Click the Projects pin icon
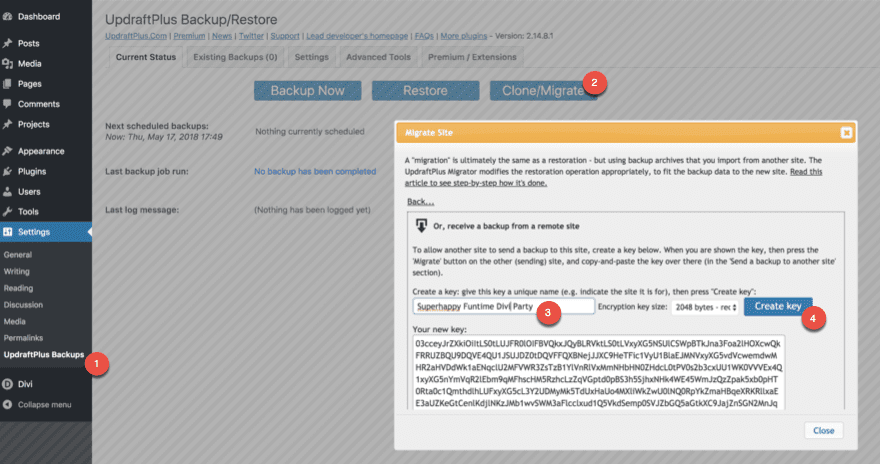Viewport: 880px width, 464px height. point(7,124)
